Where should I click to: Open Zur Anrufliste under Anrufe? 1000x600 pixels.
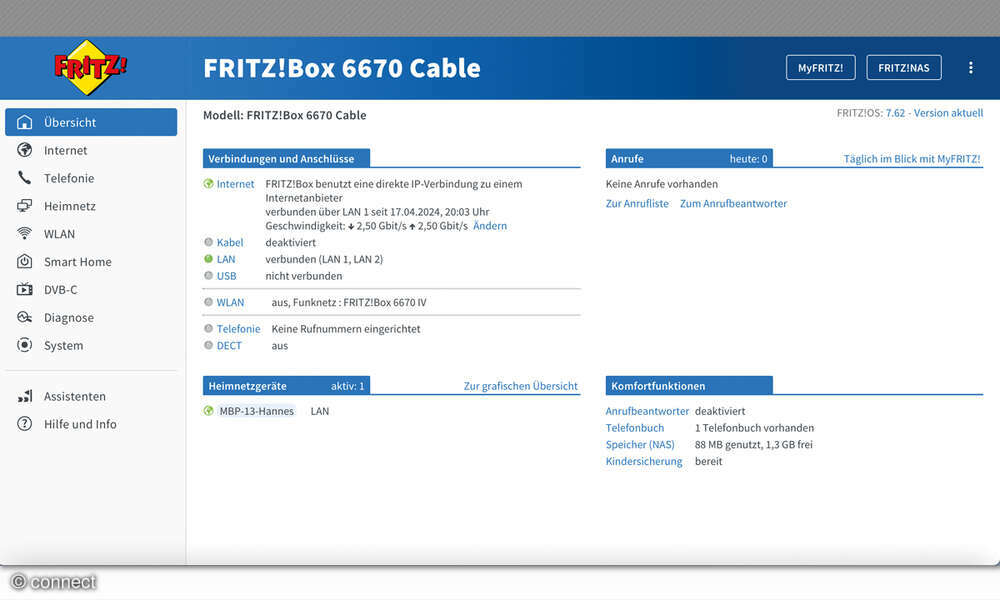pos(635,203)
